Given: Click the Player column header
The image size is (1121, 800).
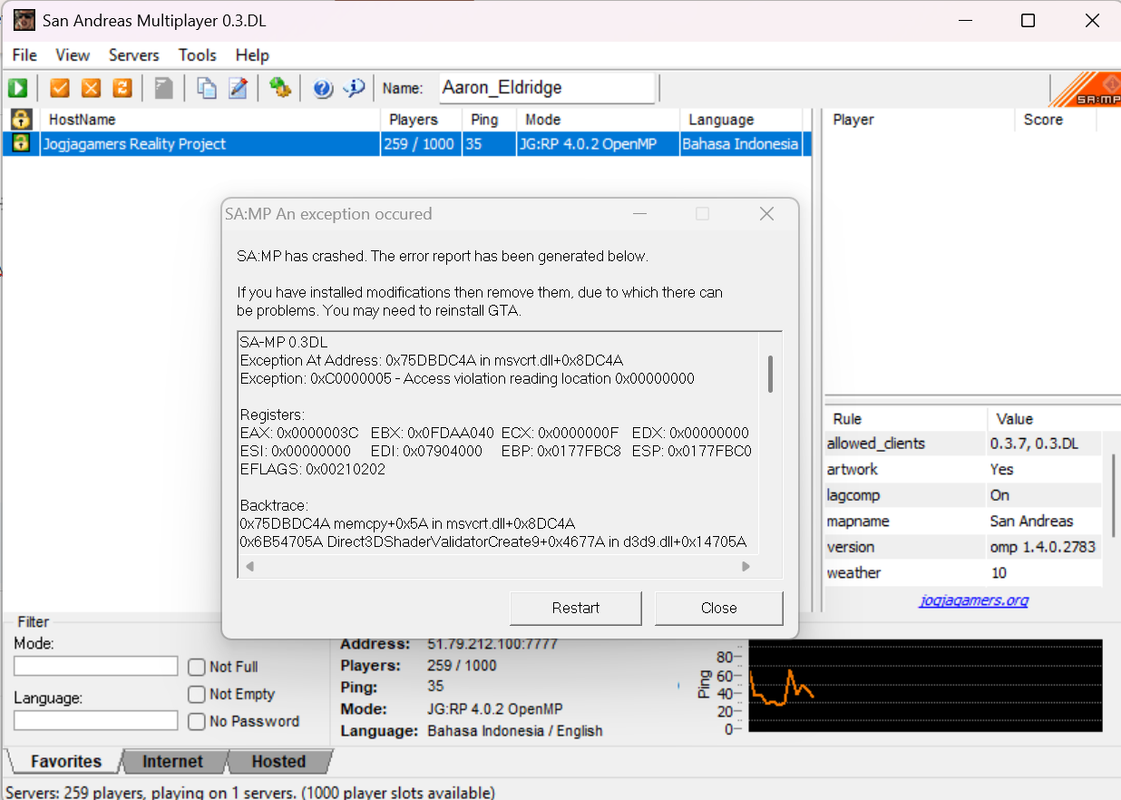Looking at the screenshot, I should [x=919, y=119].
